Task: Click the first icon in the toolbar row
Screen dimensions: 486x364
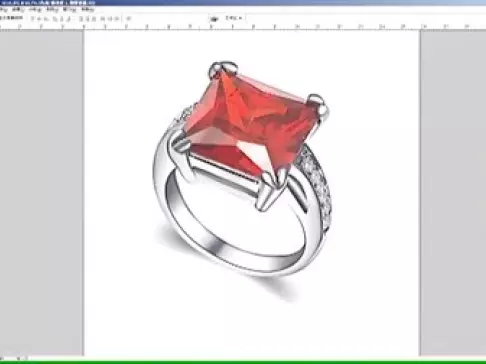Action: click(32, 18)
